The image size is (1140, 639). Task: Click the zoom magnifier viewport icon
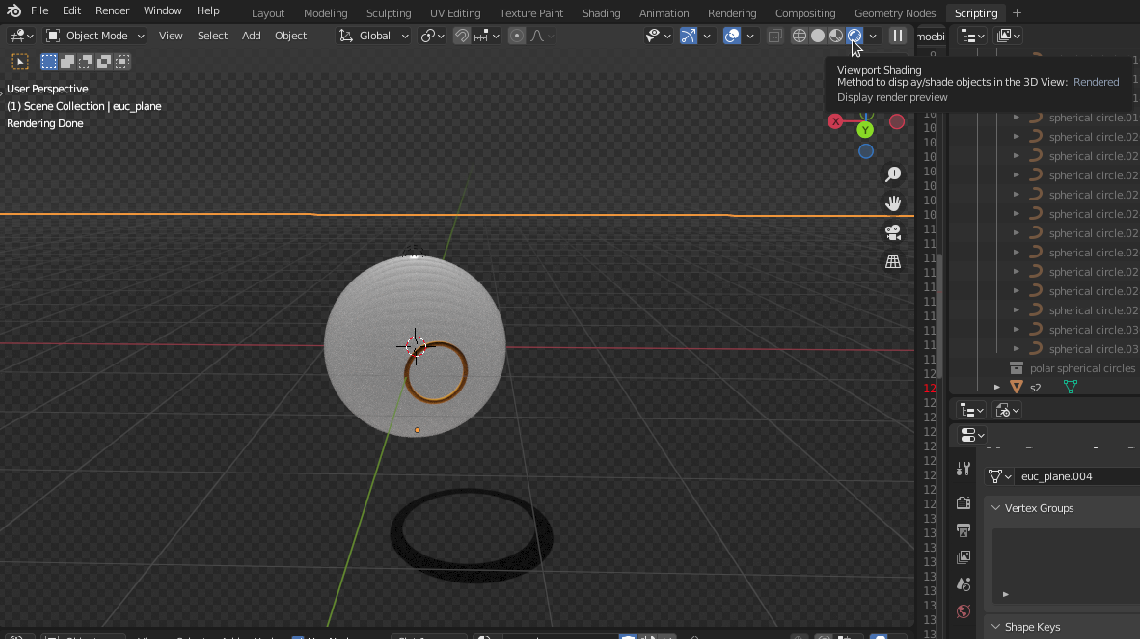pyautogui.click(x=893, y=175)
